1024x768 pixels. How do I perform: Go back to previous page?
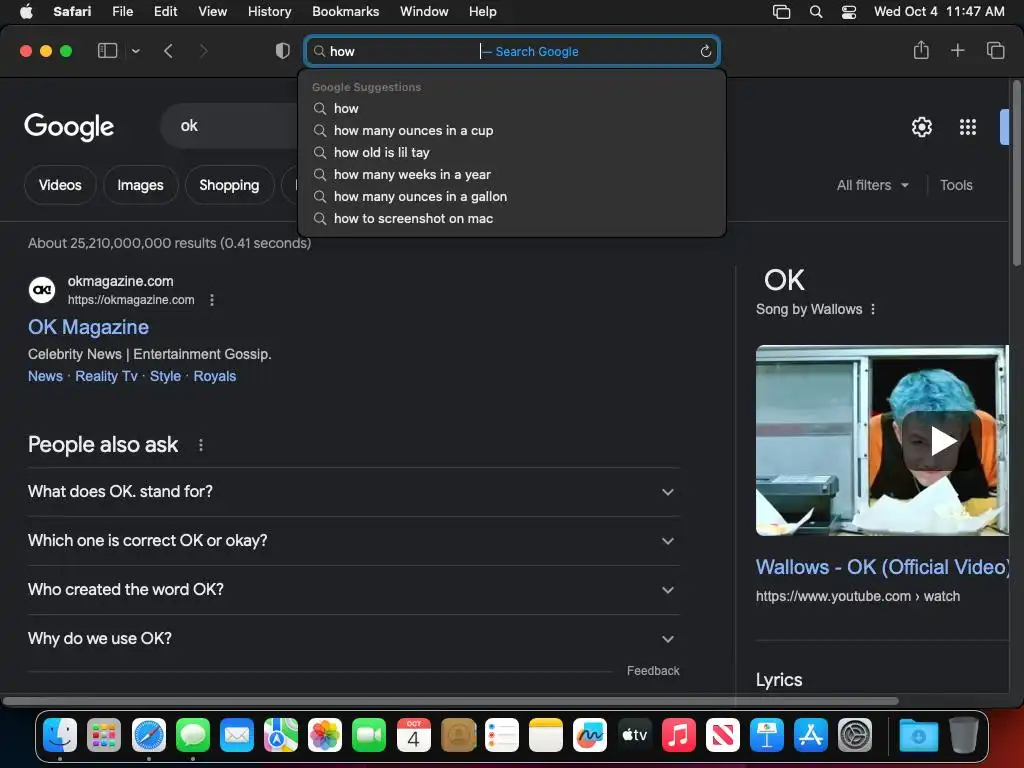click(x=168, y=51)
